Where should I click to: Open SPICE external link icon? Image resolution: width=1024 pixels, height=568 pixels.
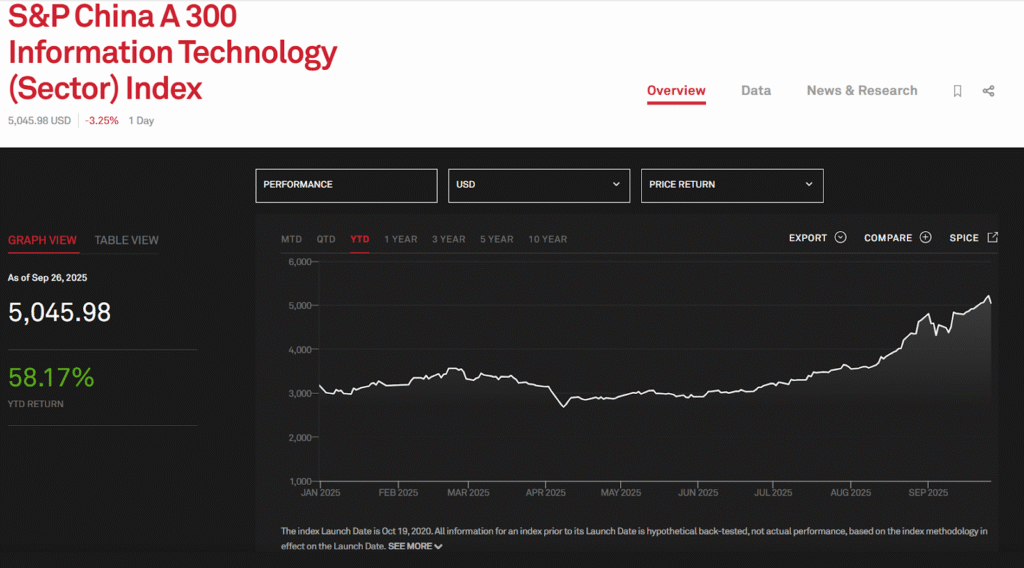point(992,238)
